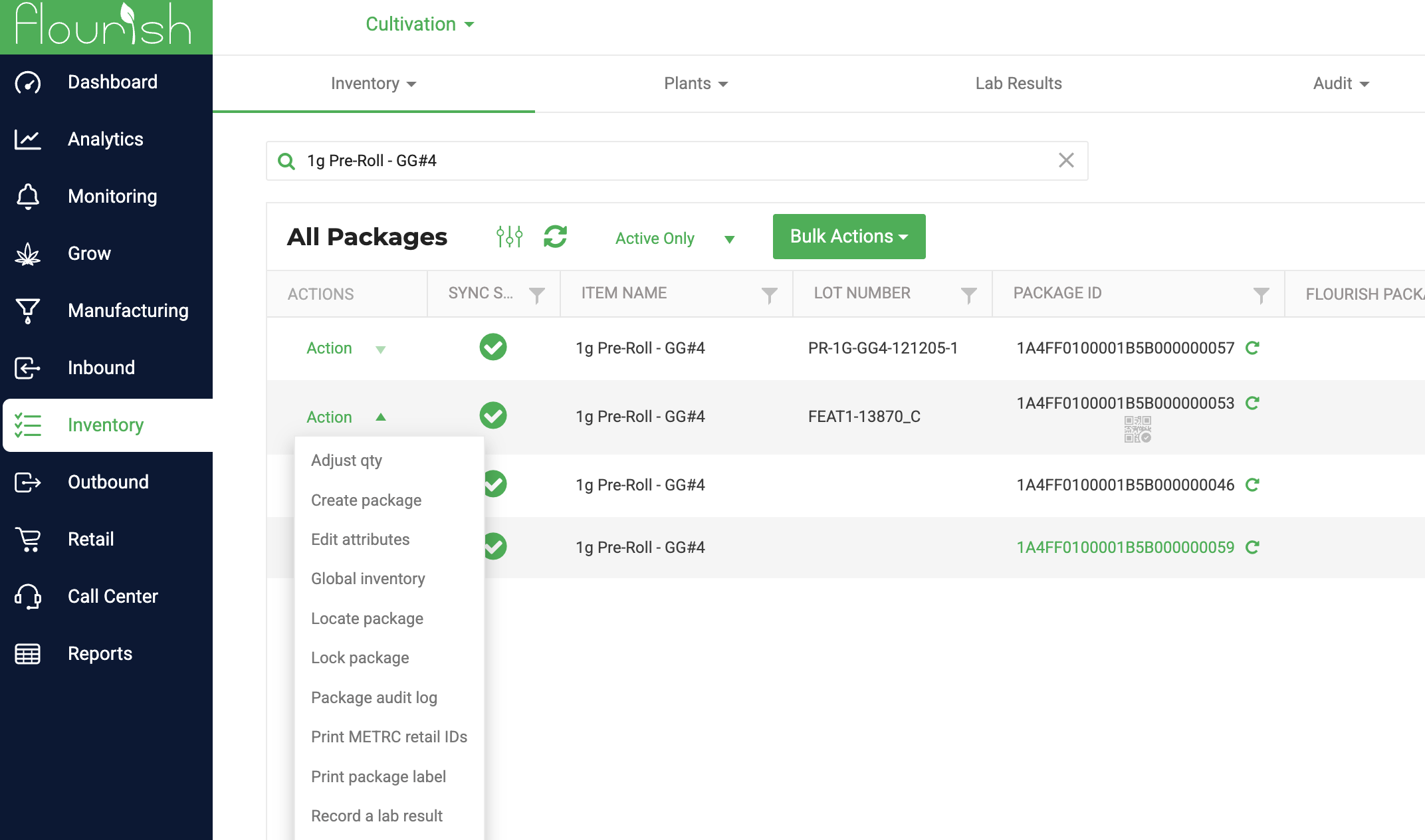Image resolution: width=1425 pixels, height=840 pixels.
Task: Open package link ending in 0059
Action: click(x=1125, y=547)
